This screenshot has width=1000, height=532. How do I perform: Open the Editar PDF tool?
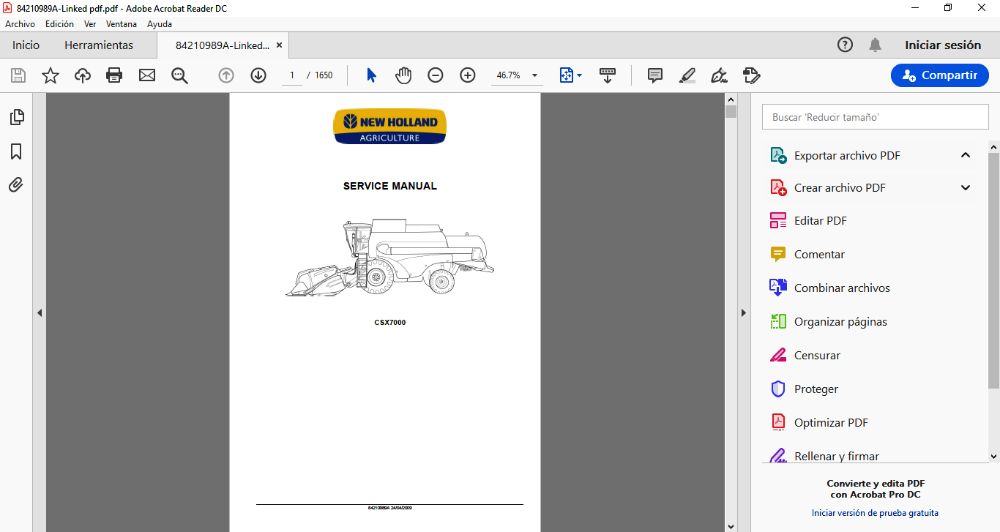click(x=820, y=221)
